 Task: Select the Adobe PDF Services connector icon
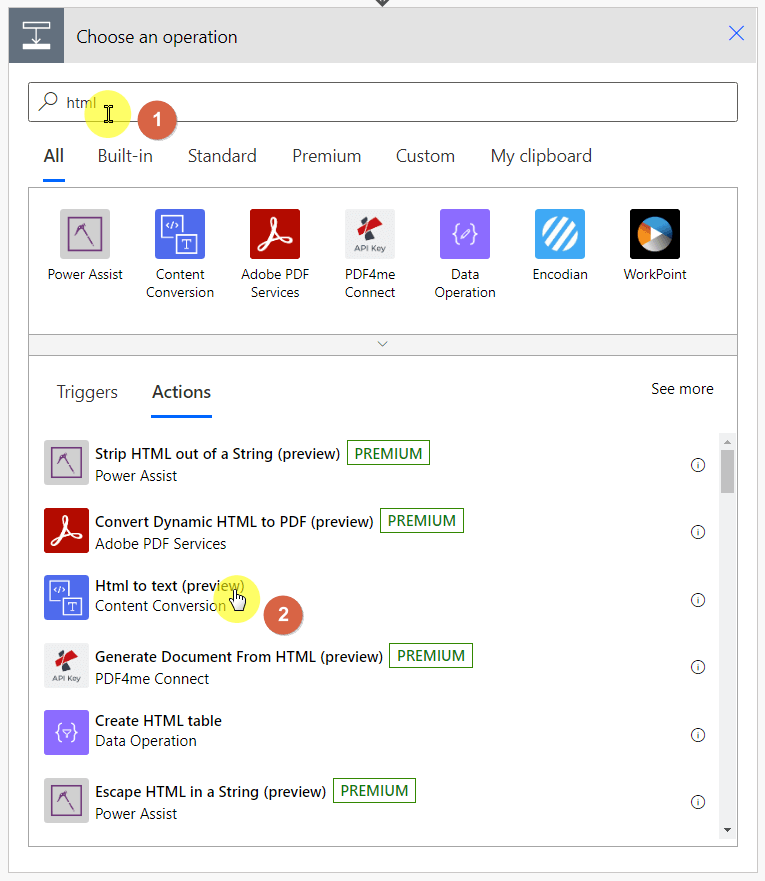point(275,234)
